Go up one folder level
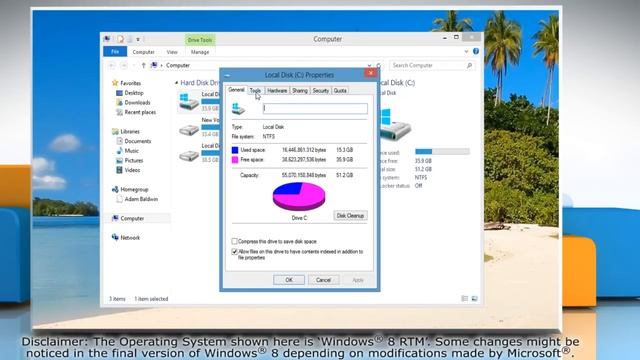The width and height of the screenshot is (640, 360). 143,65
